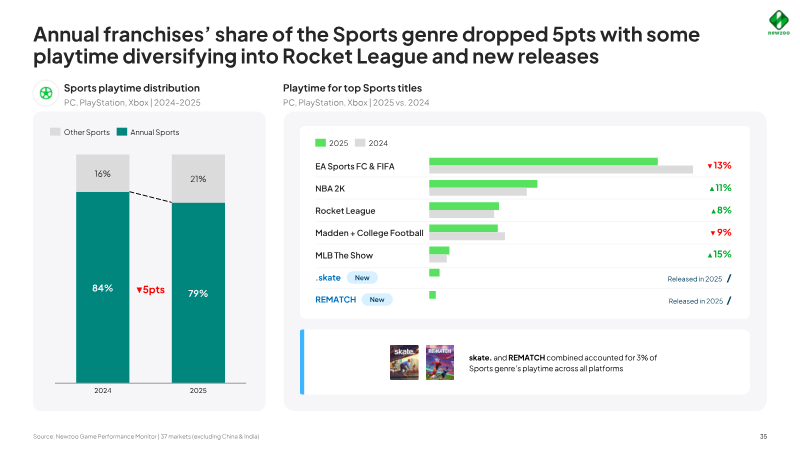Click the Newzoo logo icon

tap(779, 20)
